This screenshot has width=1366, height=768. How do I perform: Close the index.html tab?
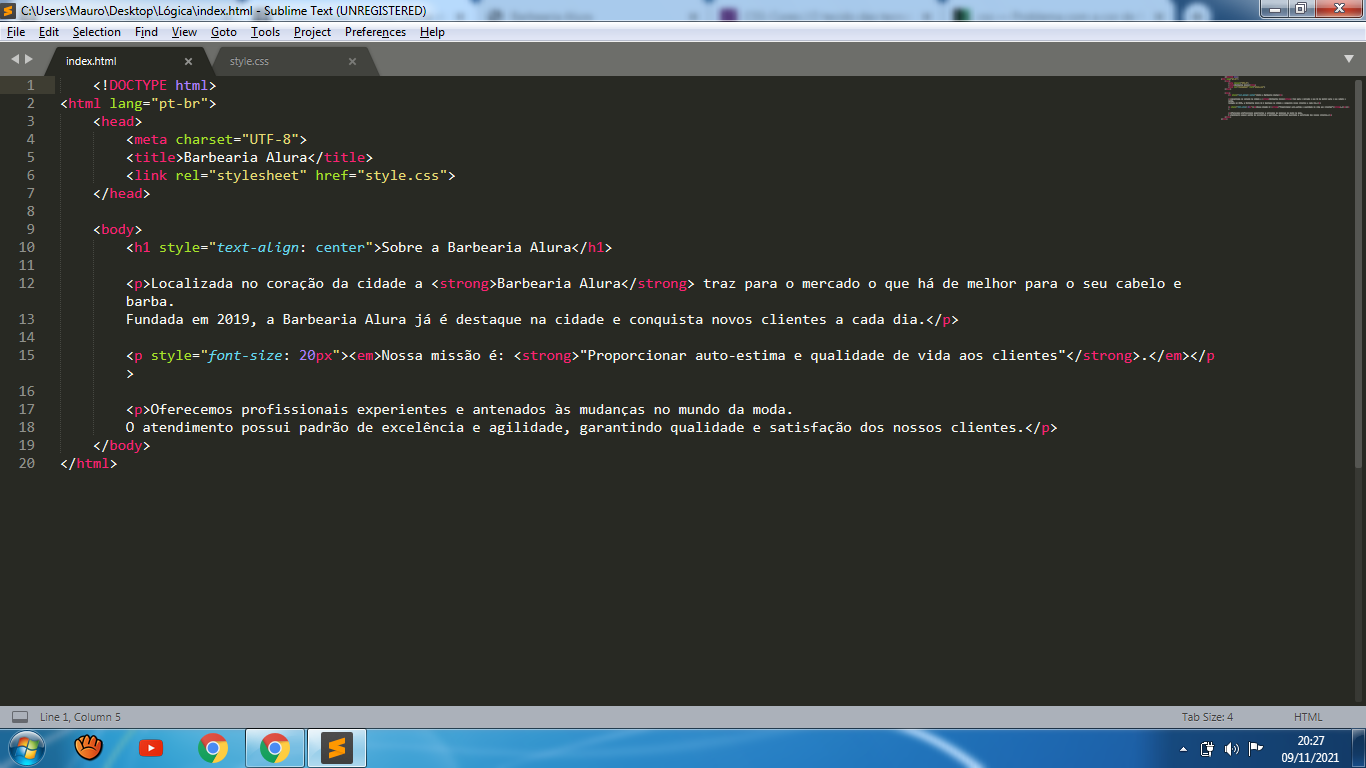188,61
